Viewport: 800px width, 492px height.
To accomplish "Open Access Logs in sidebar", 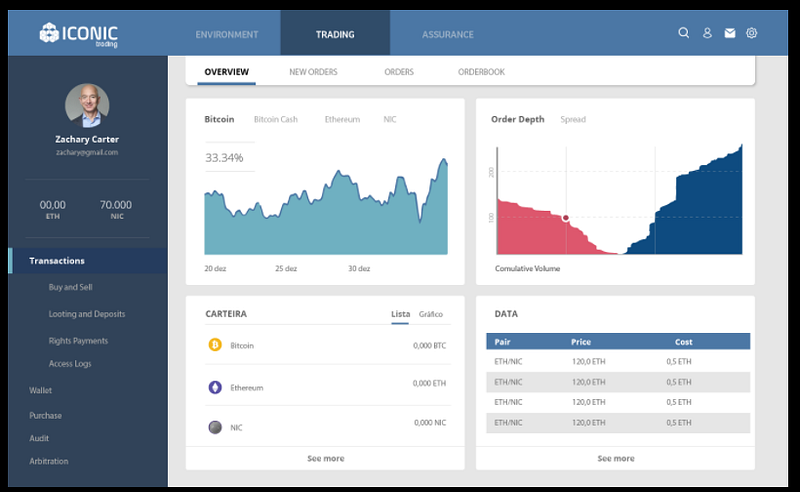I will 70,364.
